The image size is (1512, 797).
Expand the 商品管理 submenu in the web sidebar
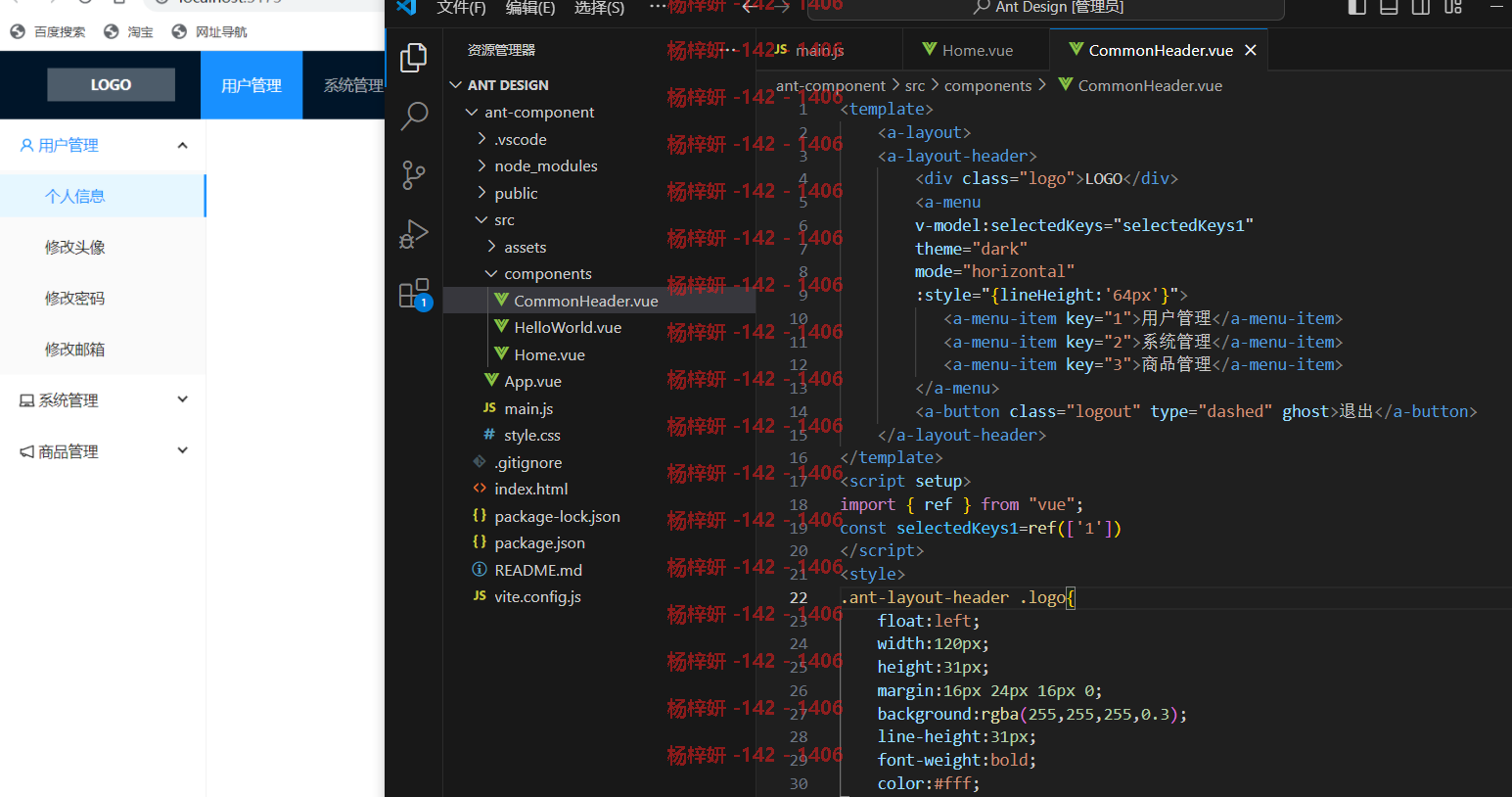[103, 450]
